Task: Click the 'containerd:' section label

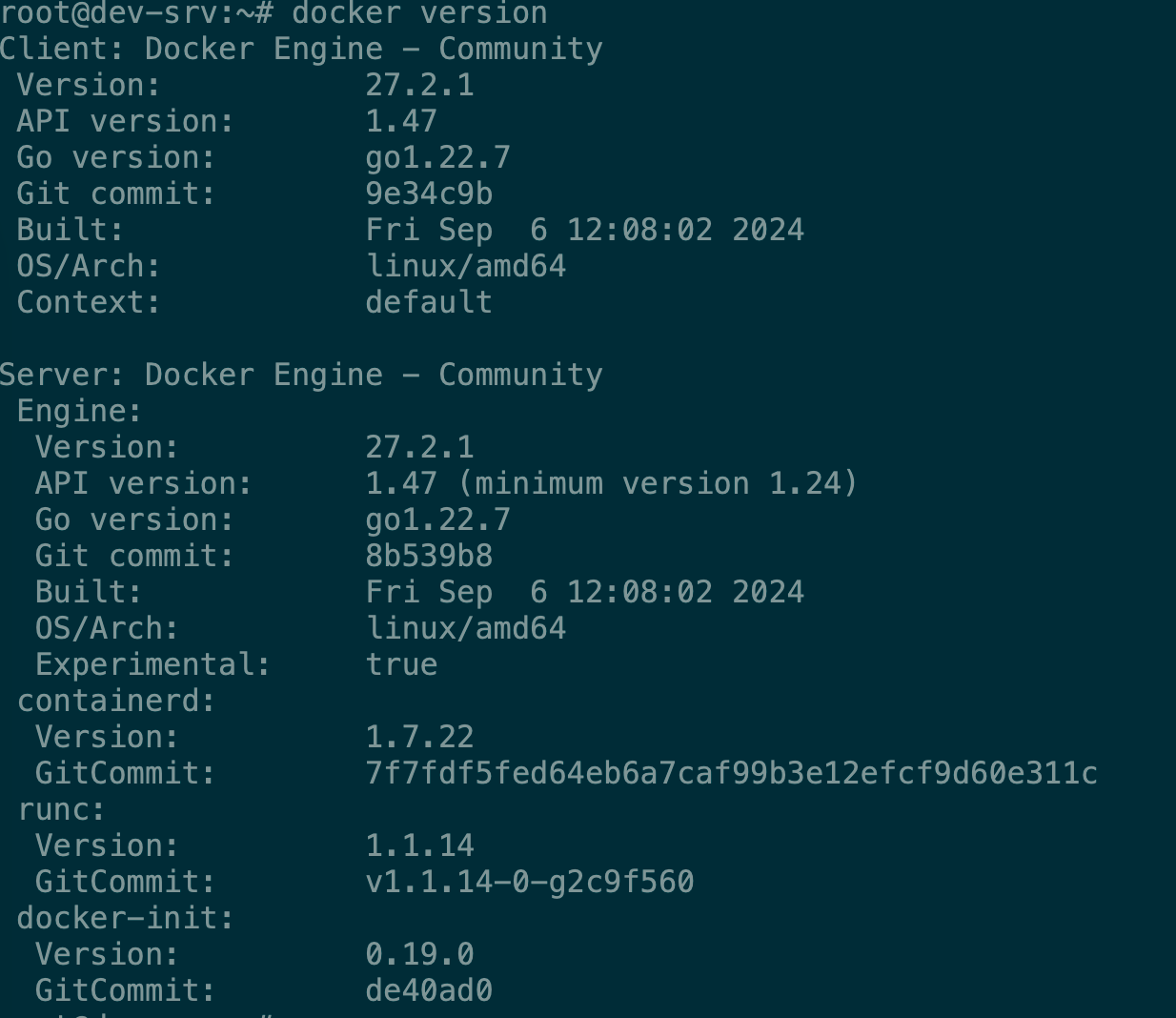Action: coord(116,701)
